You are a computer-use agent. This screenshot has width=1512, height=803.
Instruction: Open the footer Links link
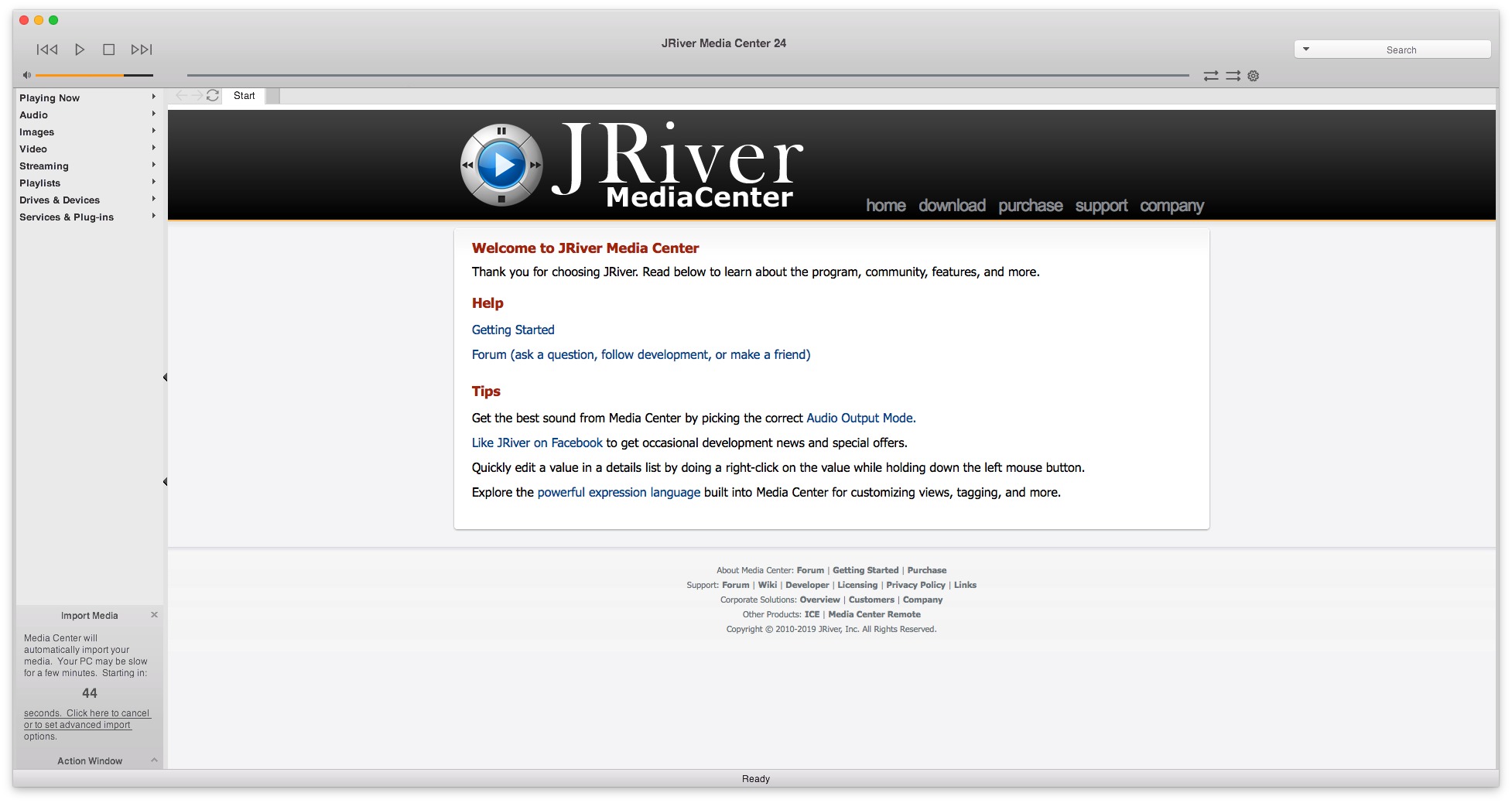pos(965,586)
